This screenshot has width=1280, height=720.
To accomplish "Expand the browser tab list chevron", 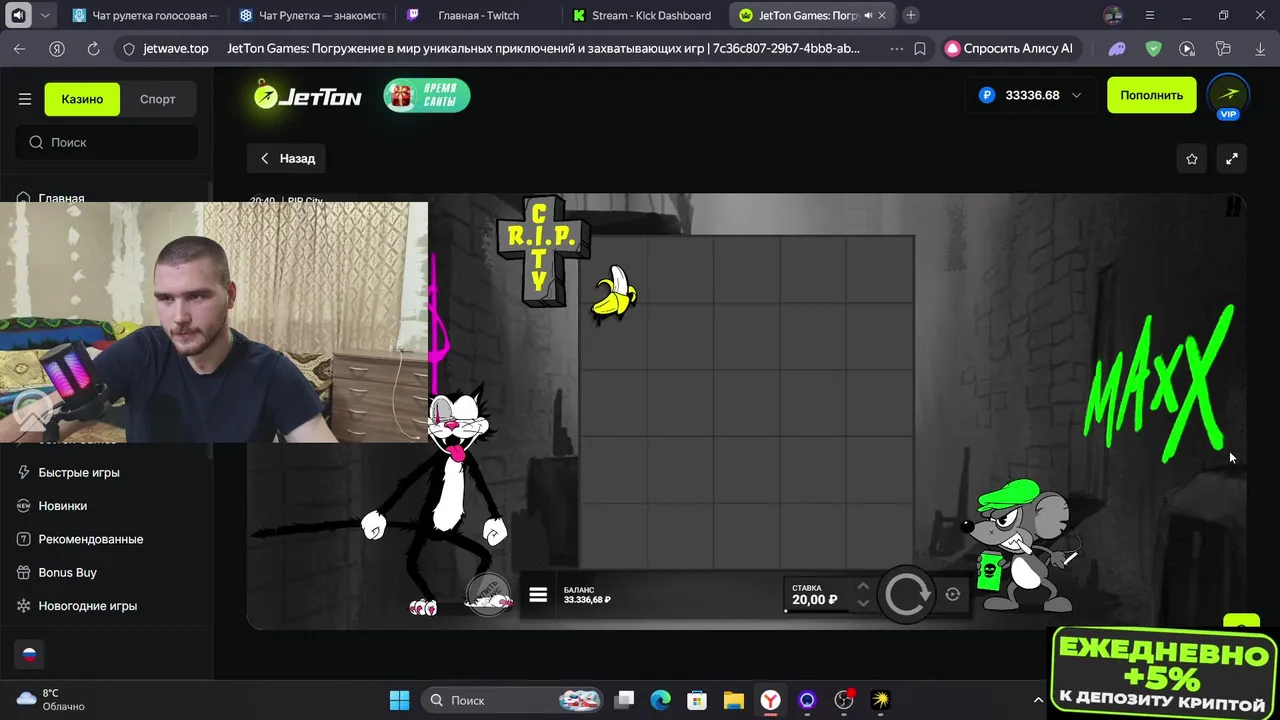I will (45, 15).
